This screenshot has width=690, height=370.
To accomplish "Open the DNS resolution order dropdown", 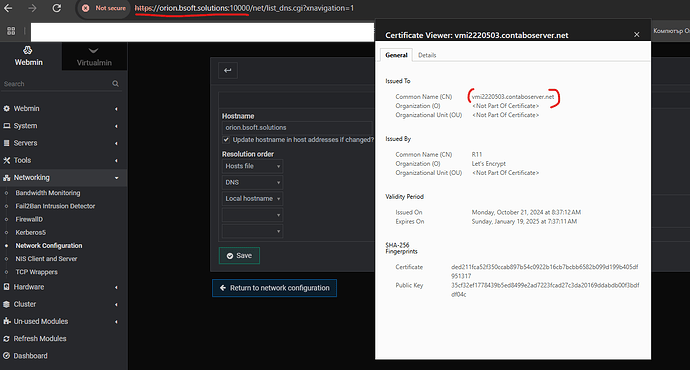I will 252,182.
